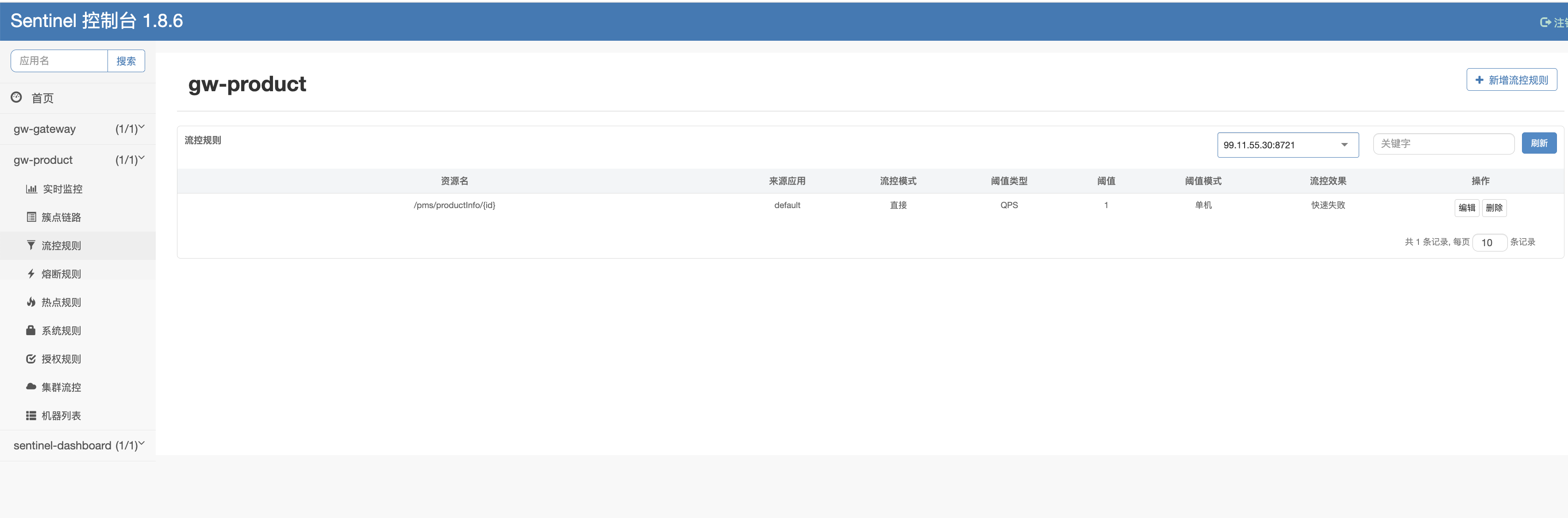Click the funnel icon beside 流控规则
The width and height of the screenshot is (1568, 518).
click(31, 245)
